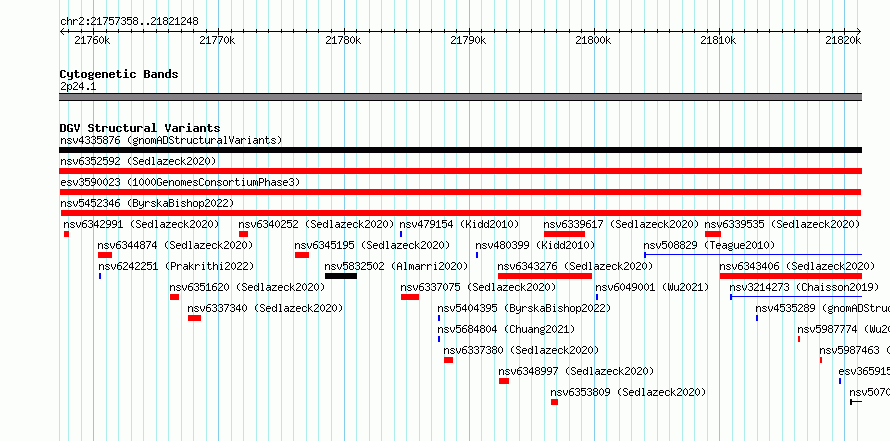This screenshot has height=441, width=890.
Task: Click the DGV Structural Variants track title
Action: click(140, 128)
